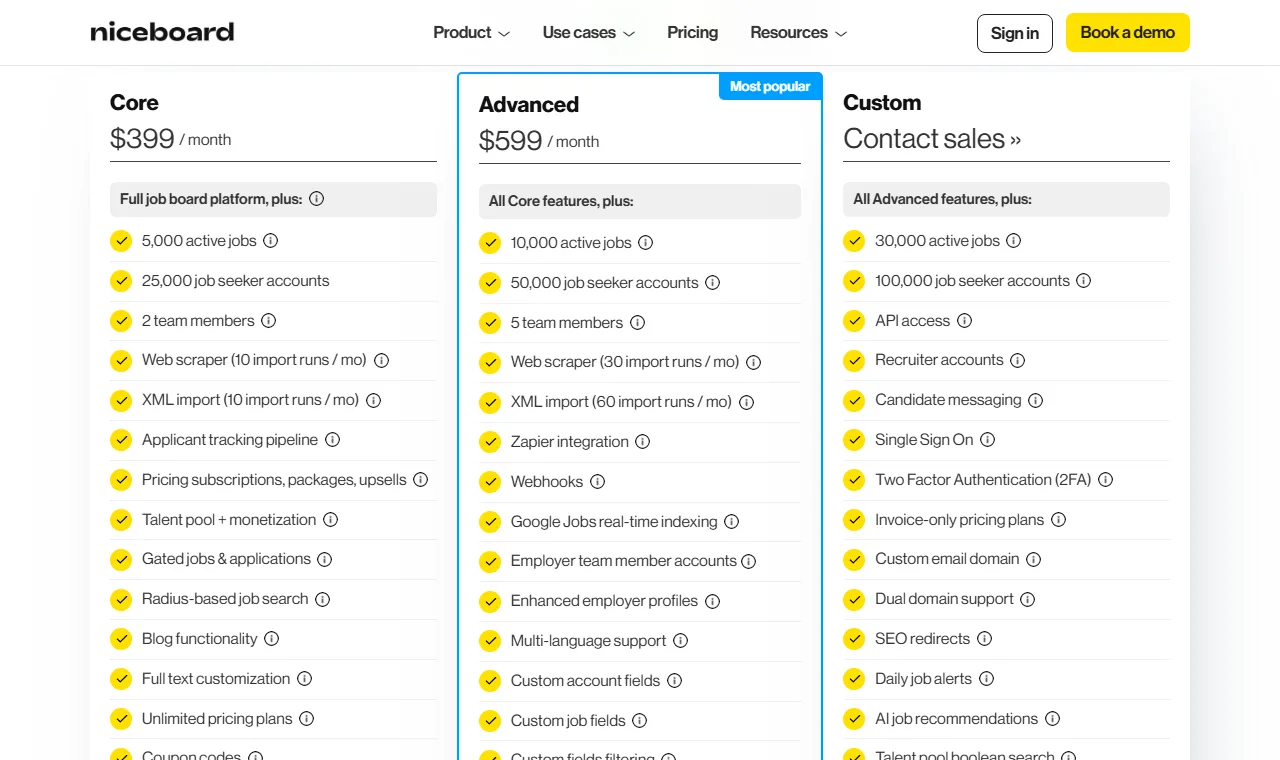The width and height of the screenshot is (1280, 760).
Task: Click info icon beside Enhanced employer profiles
Action: coord(712,601)
